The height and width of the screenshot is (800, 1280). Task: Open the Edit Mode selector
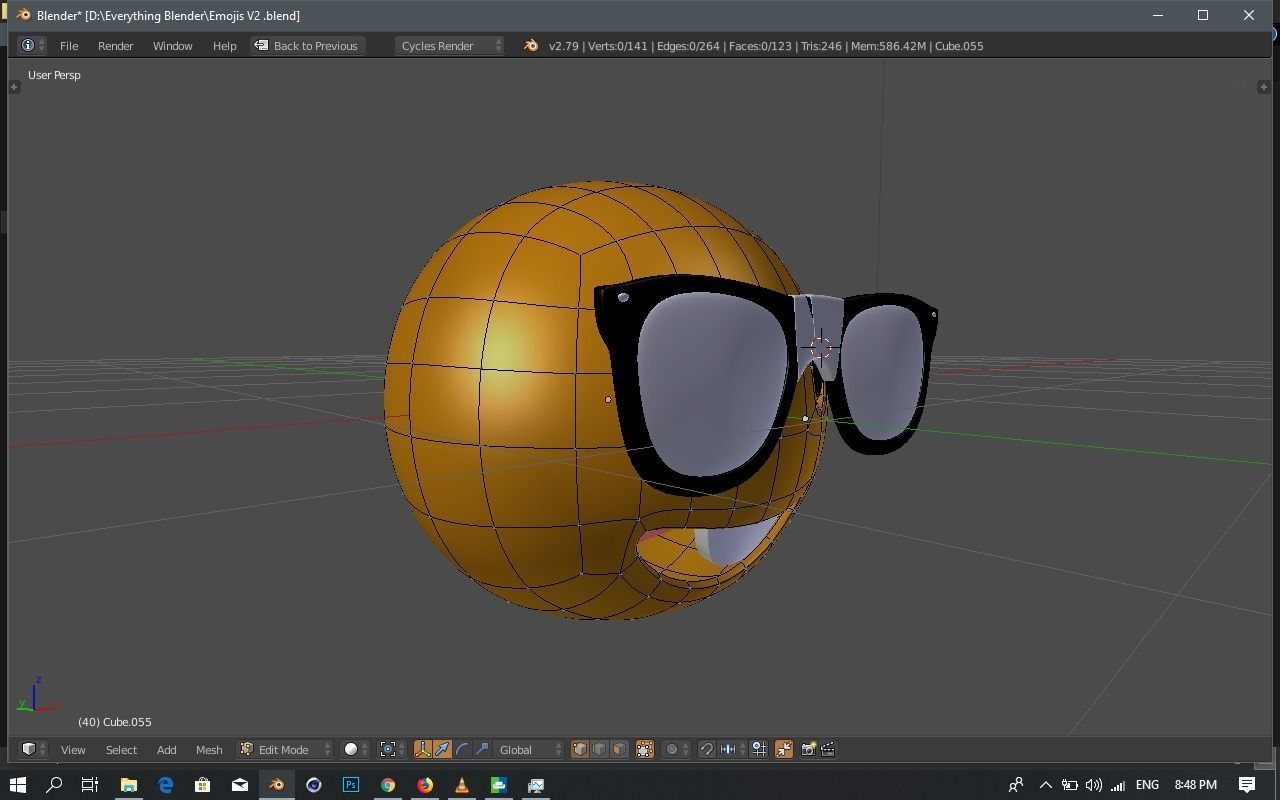coord(285,749)
